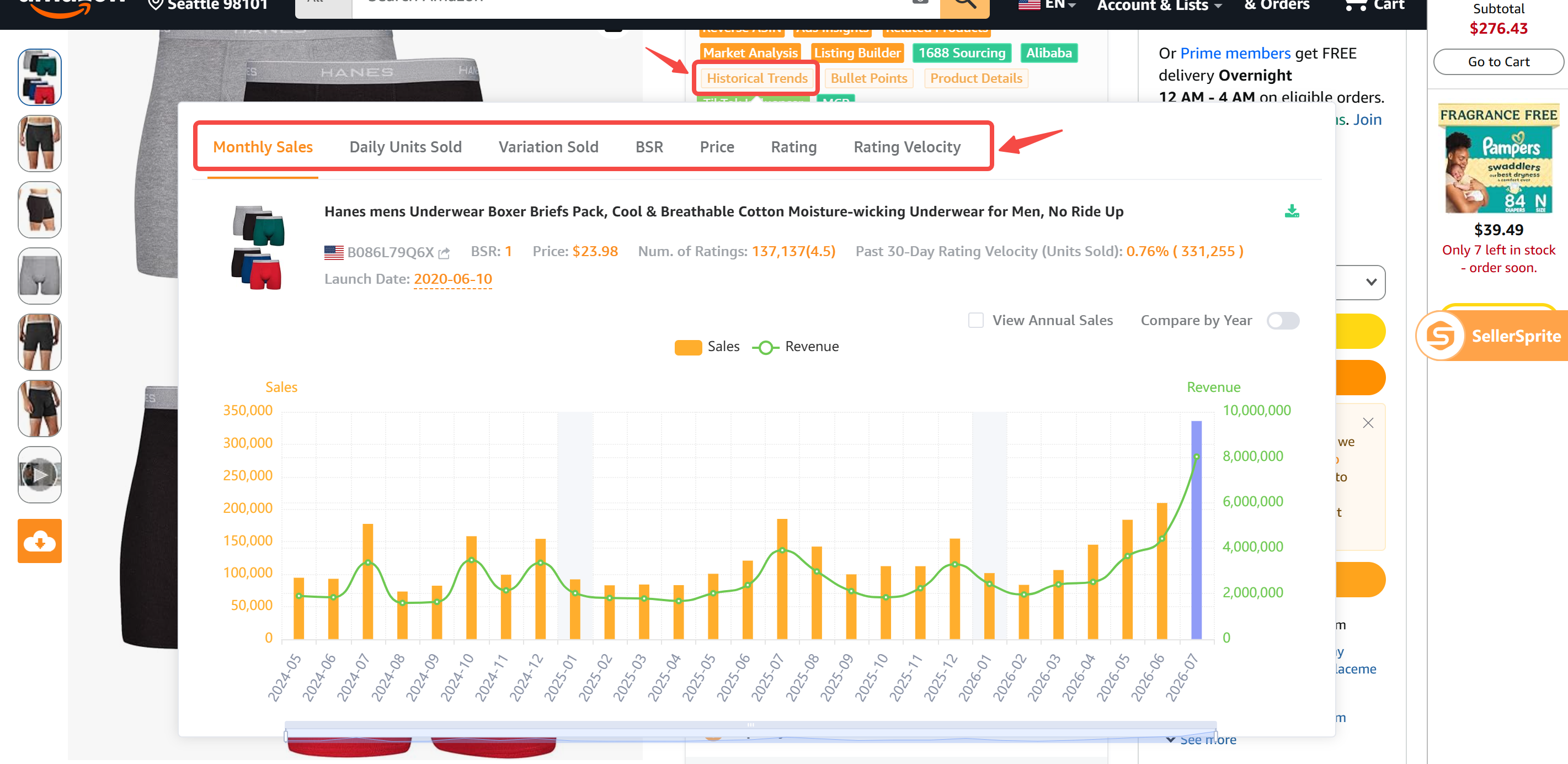Click the orange cloud download button

pos(40,540)
